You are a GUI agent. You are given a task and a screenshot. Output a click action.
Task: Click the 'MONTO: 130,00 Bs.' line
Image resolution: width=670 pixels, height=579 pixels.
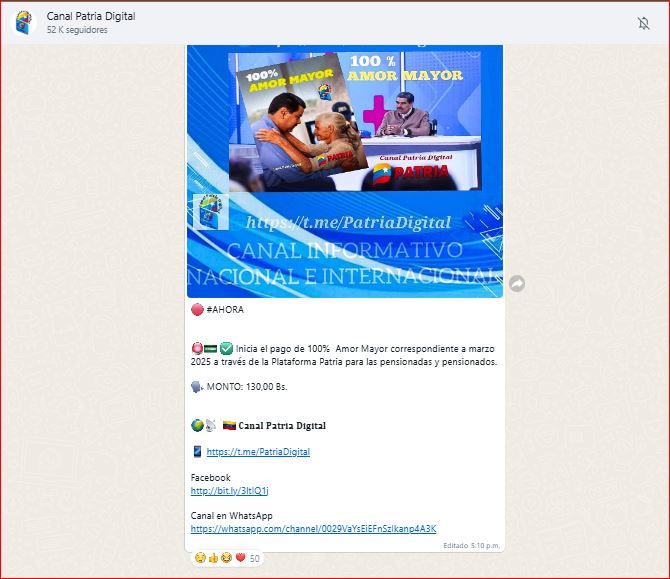coord(247,387)
